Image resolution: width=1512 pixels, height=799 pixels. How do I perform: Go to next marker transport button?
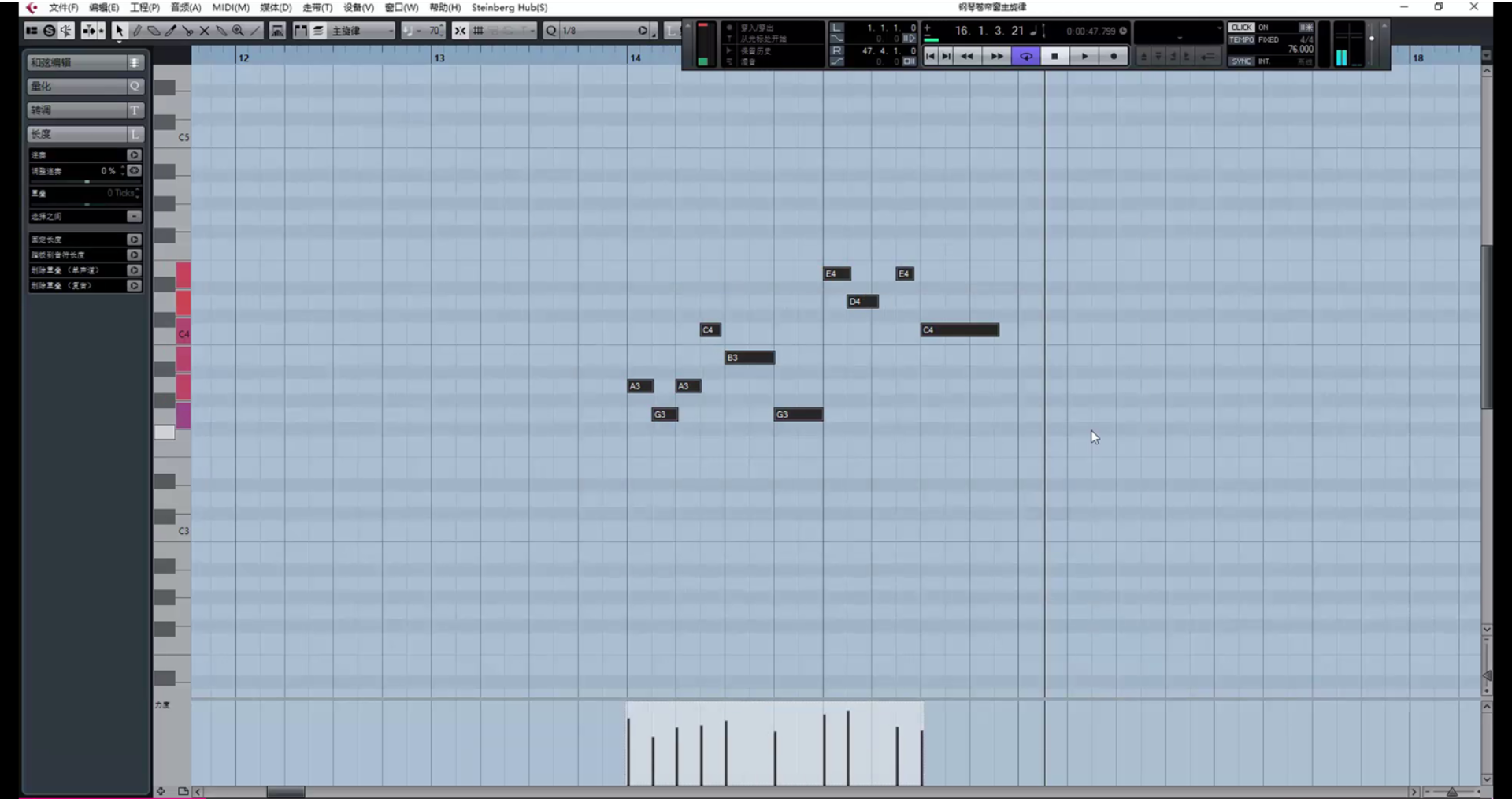947,56
